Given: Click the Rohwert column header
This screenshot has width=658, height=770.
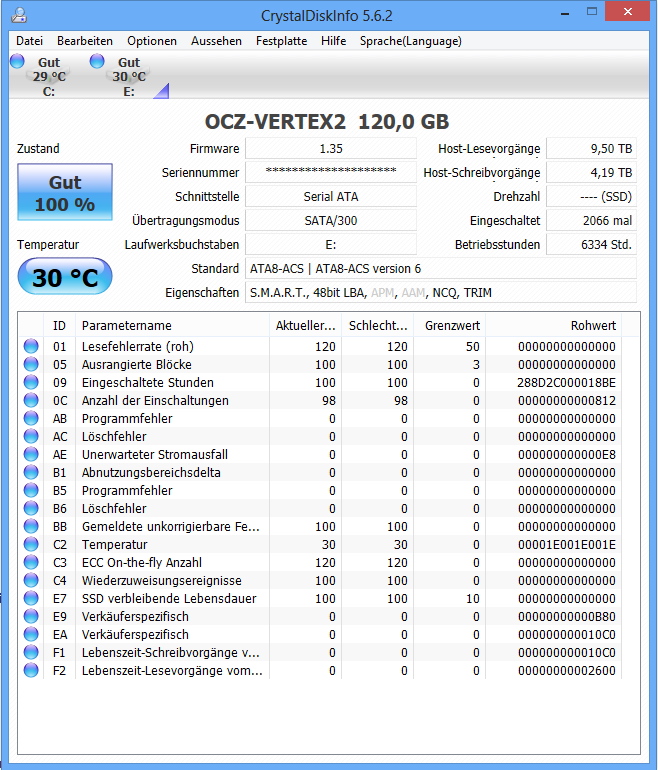Looking at the screenshot, I should tap(554, 326).
